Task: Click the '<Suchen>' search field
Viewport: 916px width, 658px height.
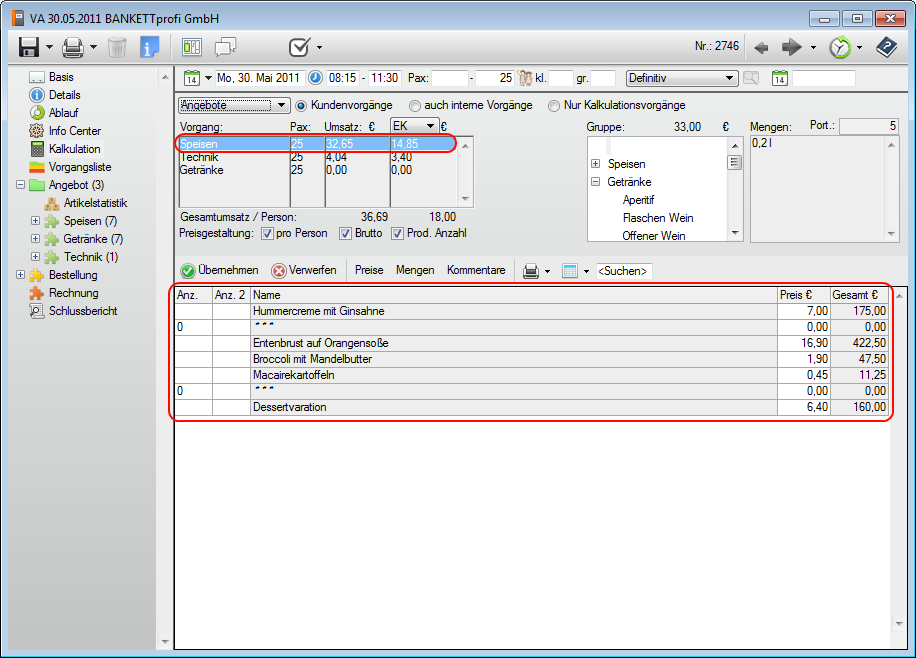Action: tap(623, 271)
